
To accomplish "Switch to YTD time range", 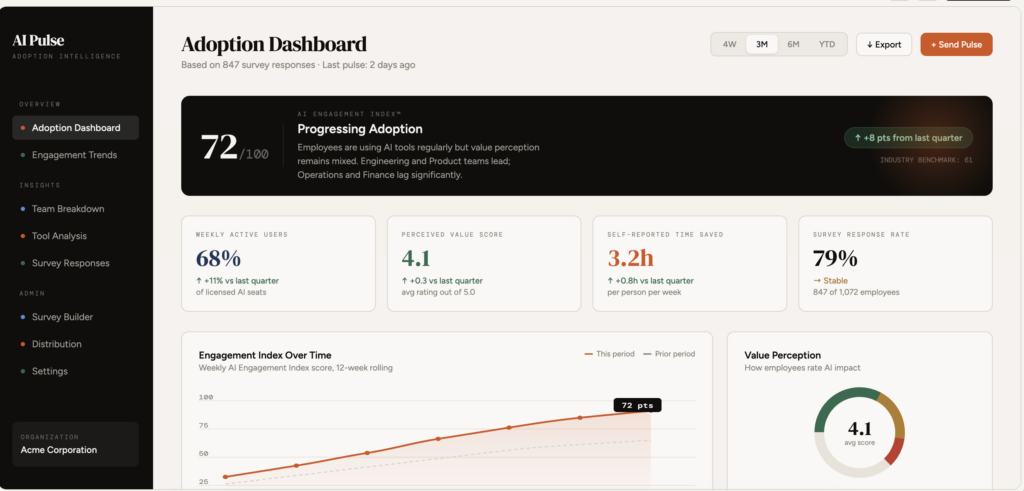I will [x=827, y=45].
